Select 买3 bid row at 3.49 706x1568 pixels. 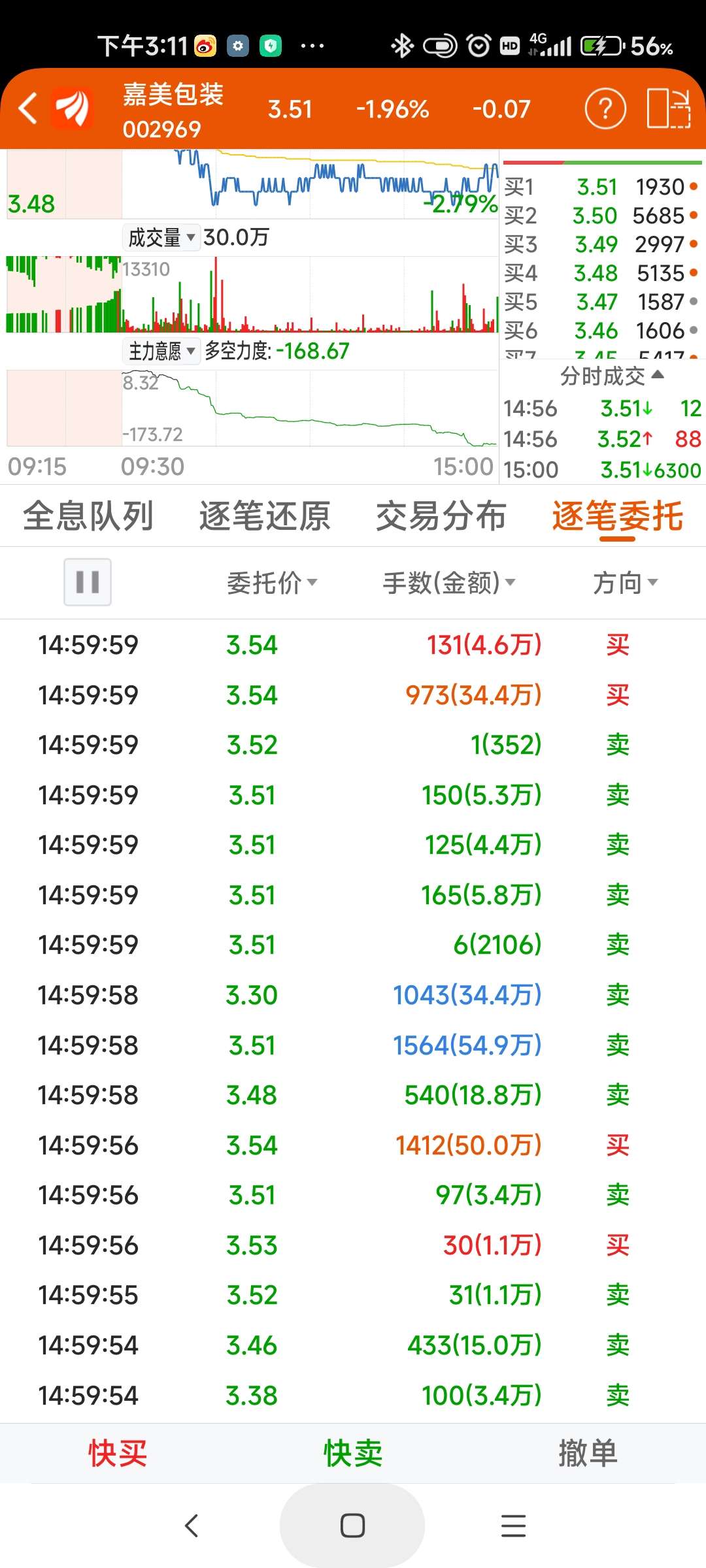601,244
